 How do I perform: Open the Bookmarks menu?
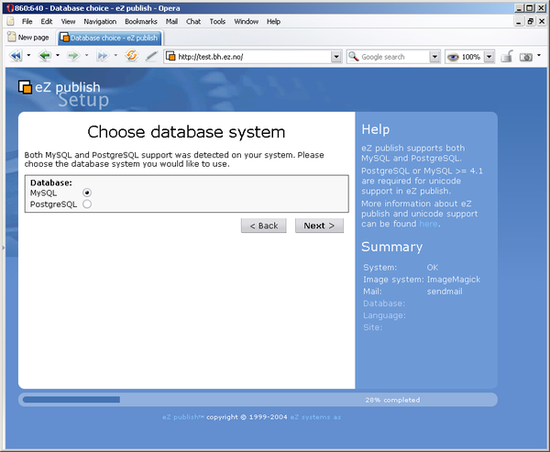tap(141, 22)
